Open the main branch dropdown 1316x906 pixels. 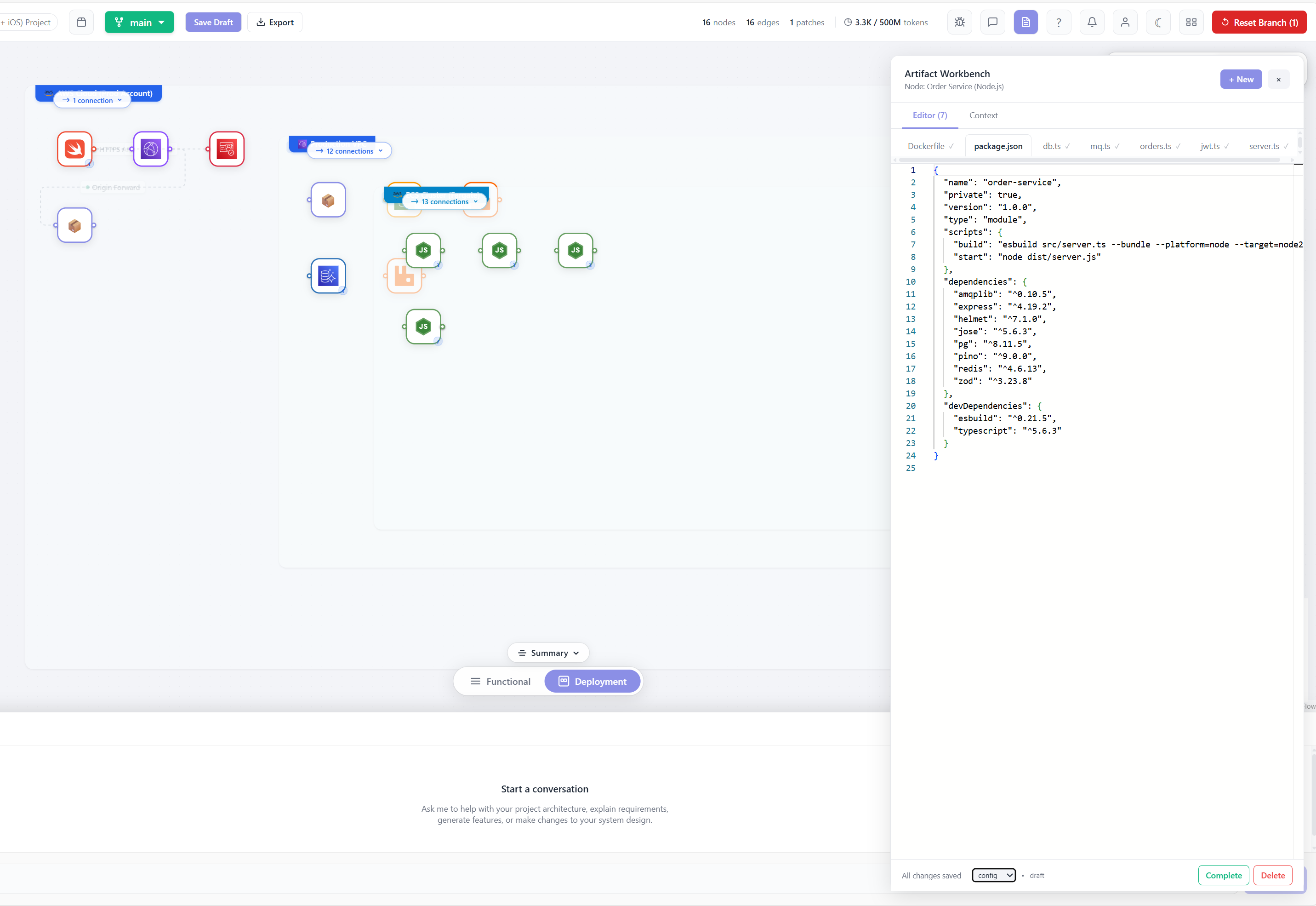tap(139, 22)
